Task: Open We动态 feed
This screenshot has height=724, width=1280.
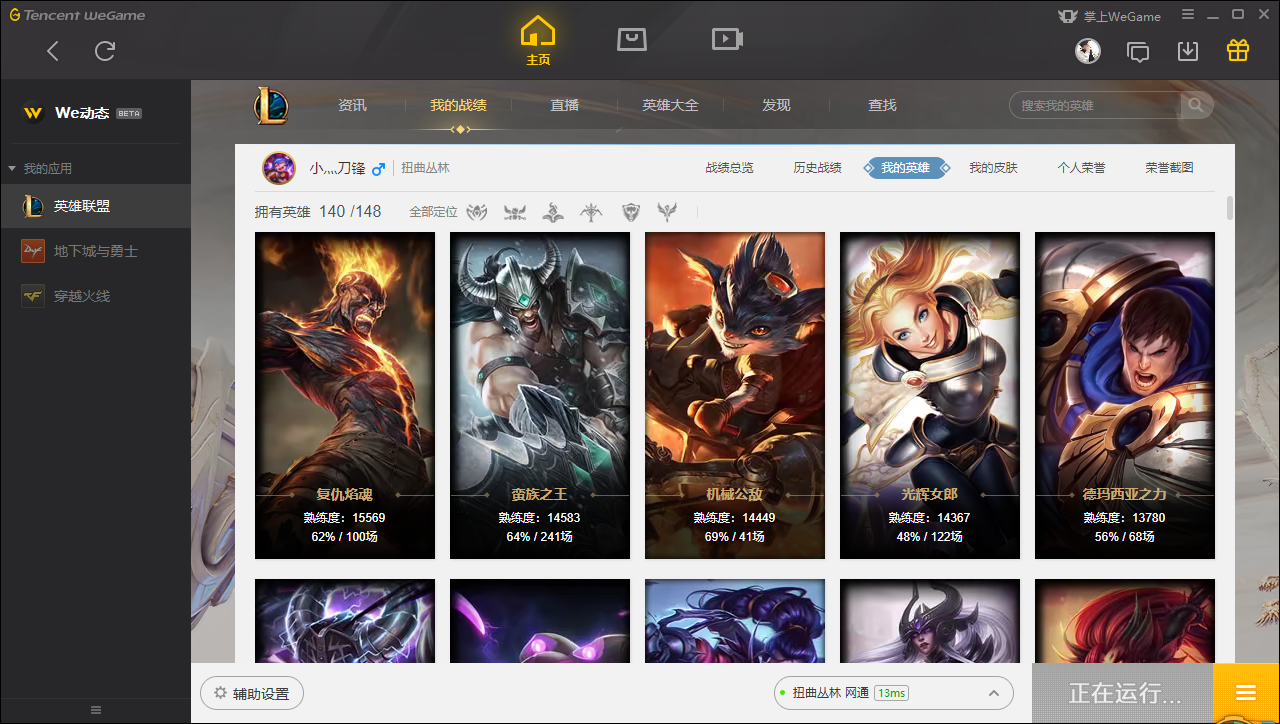Action: (x=82, y=113)
